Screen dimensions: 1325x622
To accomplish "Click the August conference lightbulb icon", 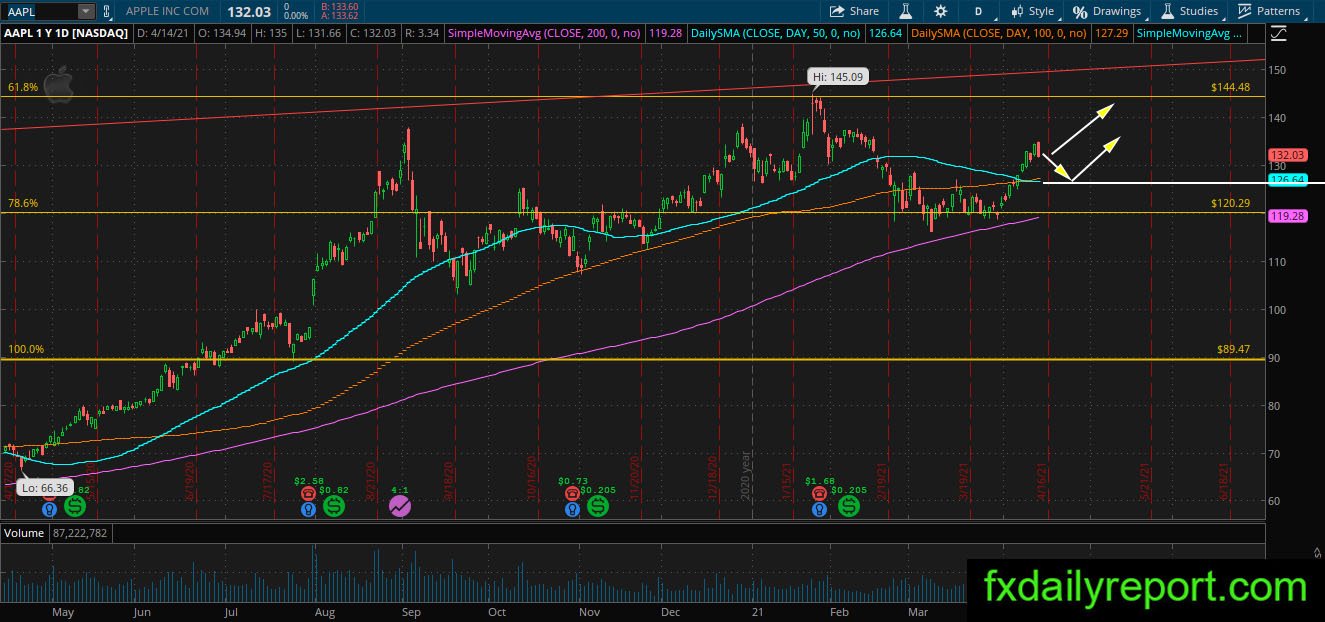I will tap(309, 508).
